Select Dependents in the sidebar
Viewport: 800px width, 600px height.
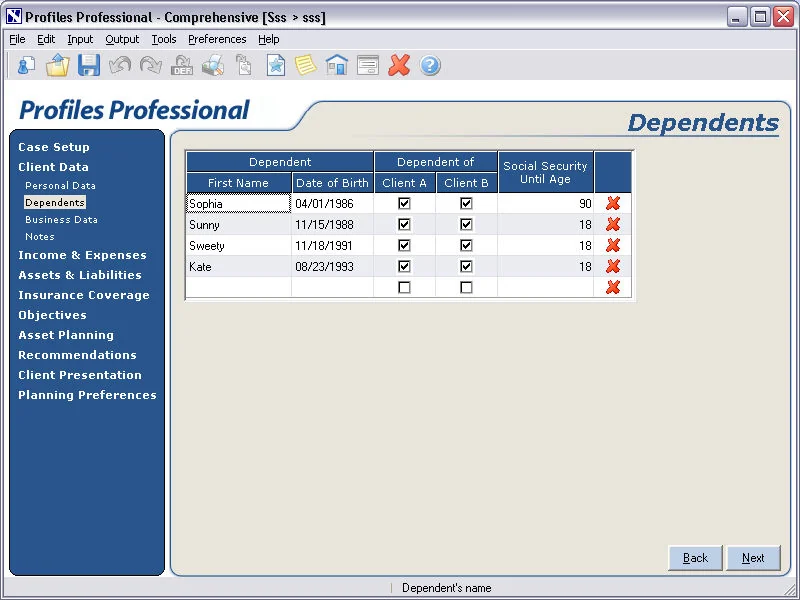click(x=55, y=203)
